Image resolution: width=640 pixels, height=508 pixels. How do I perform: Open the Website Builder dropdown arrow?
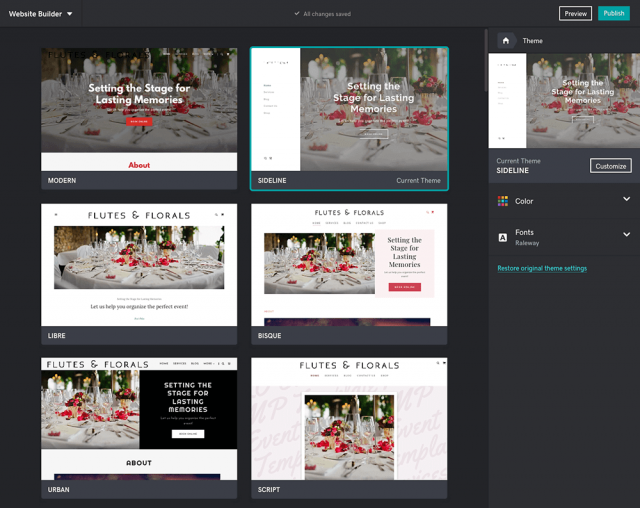[70, 14]
